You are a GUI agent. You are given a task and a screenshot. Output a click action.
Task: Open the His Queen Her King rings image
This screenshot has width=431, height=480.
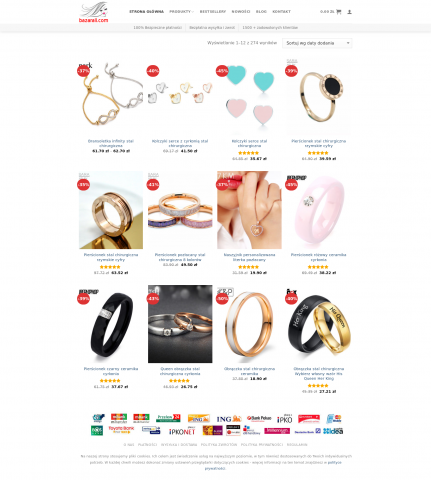[318, 324]
